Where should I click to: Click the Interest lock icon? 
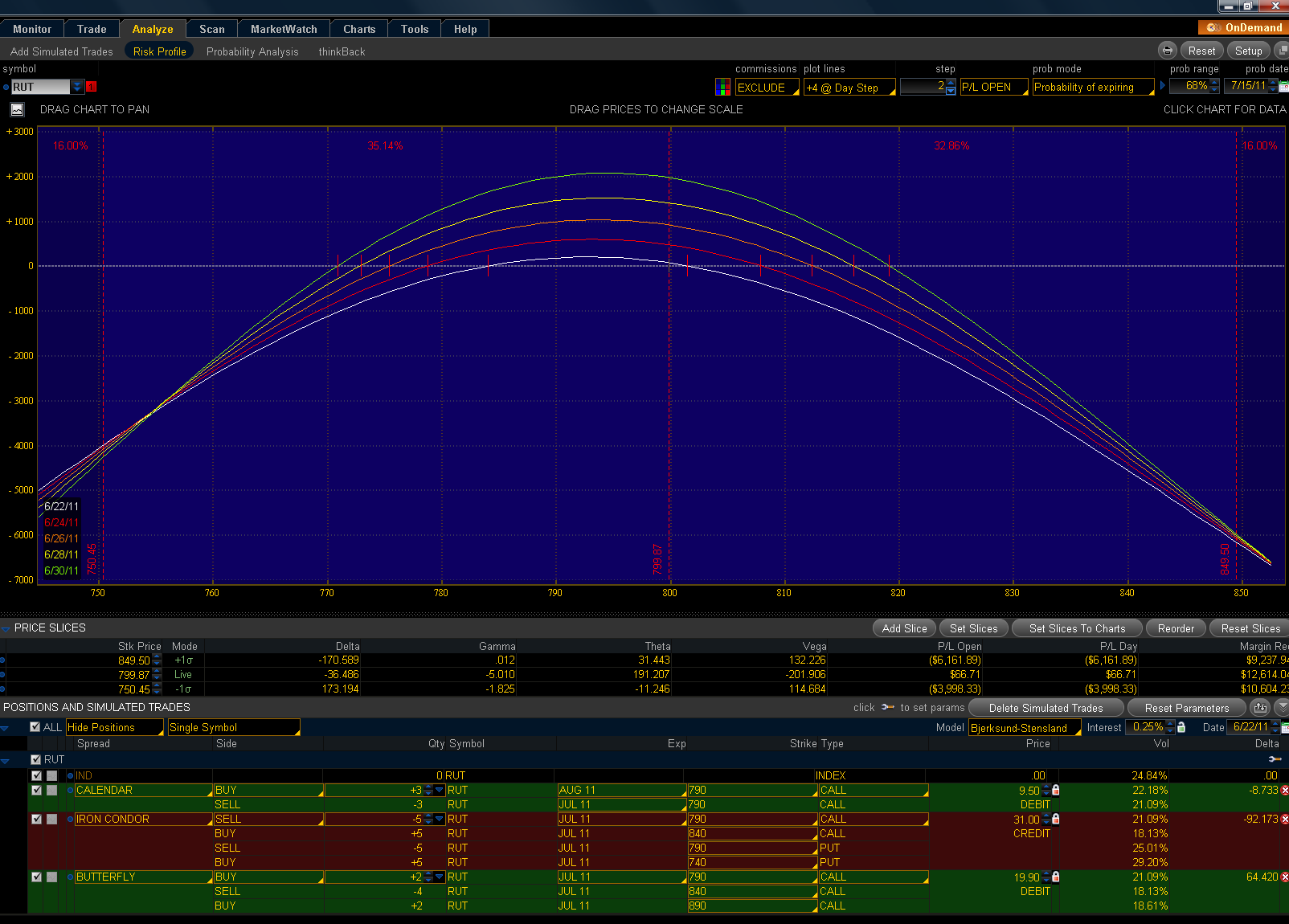pos(1181,727)
